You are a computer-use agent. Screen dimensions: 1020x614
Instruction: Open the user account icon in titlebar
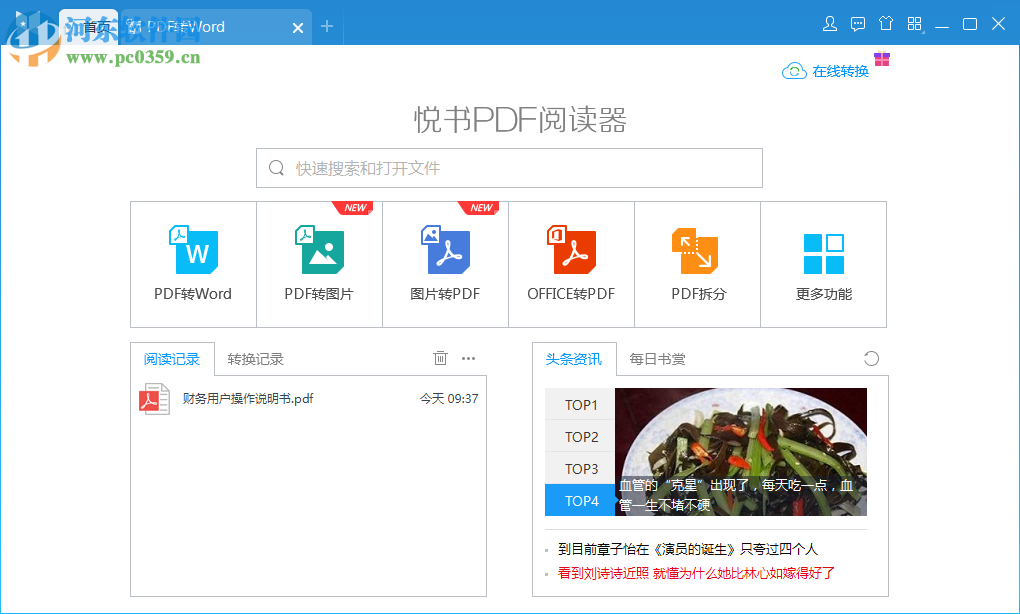[829, 23]
